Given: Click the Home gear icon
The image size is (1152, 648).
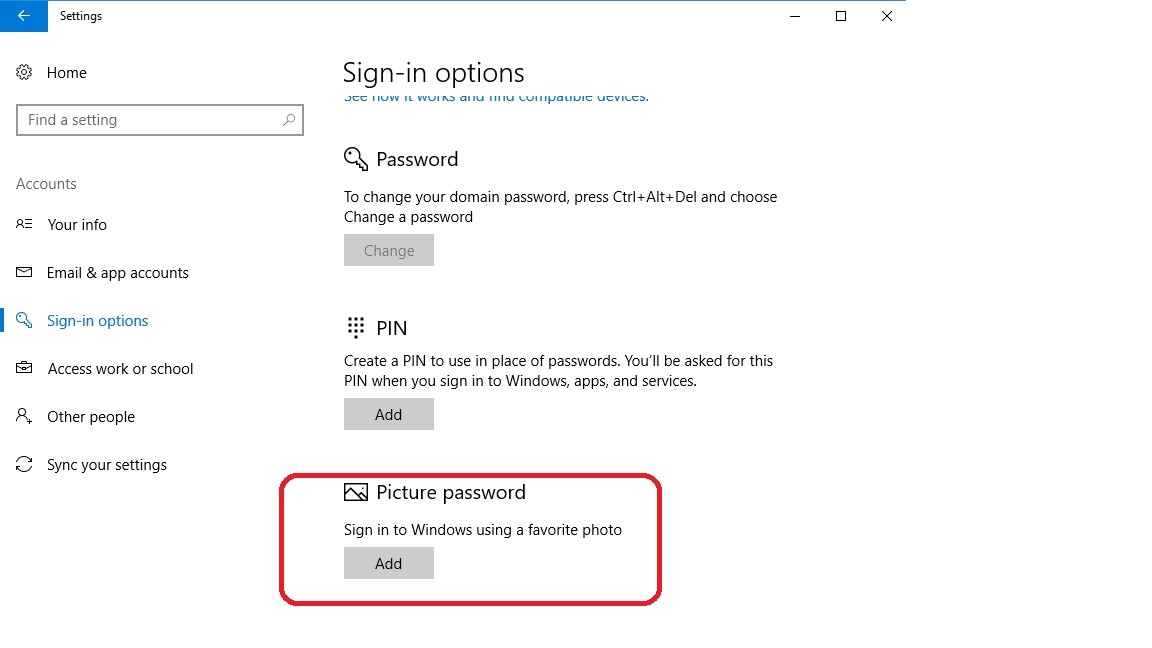Looking at the screenshot, I should [23, 72].
